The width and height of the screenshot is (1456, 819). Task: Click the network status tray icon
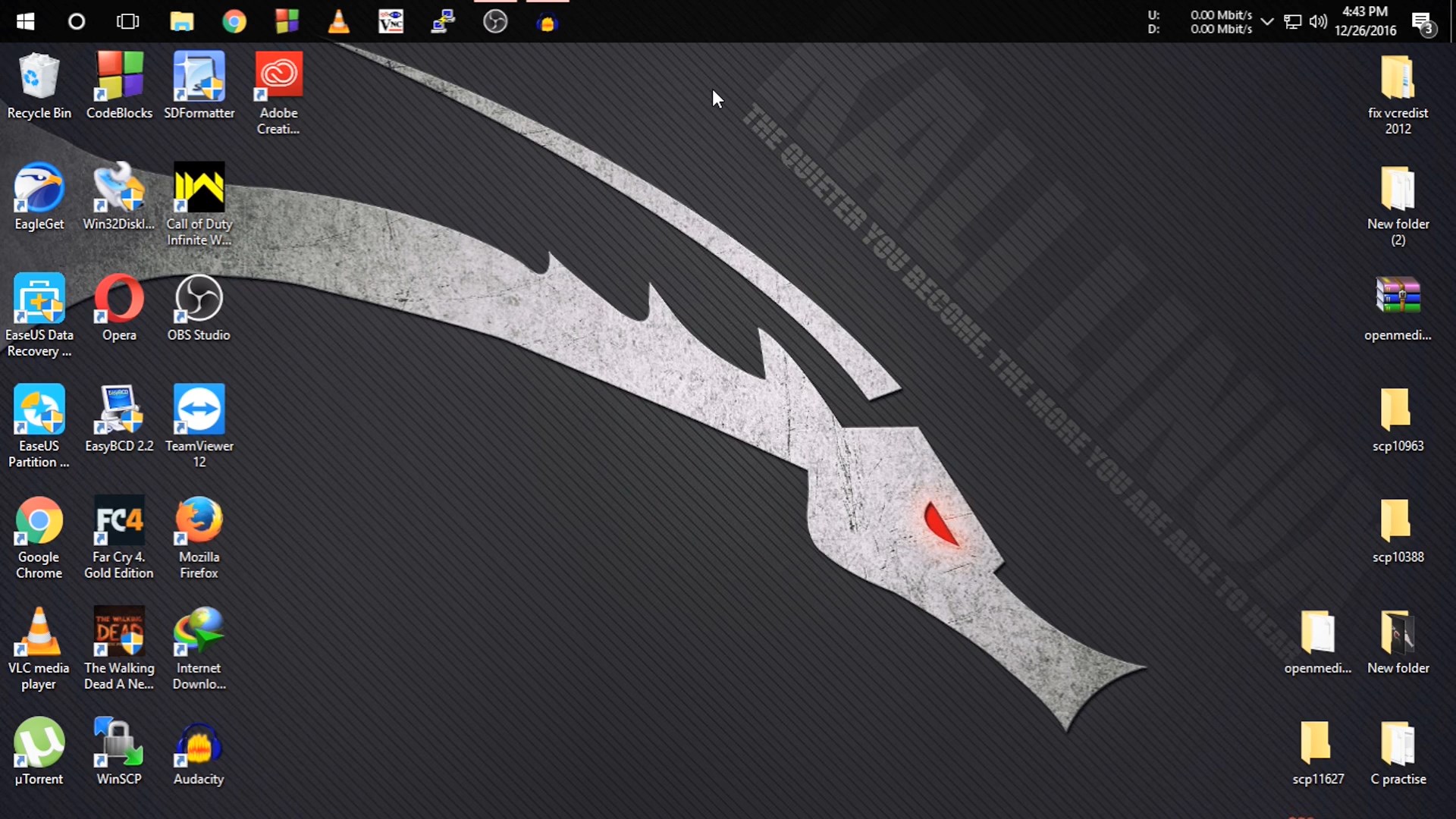pyautogui.click(x=1293, y=21)
